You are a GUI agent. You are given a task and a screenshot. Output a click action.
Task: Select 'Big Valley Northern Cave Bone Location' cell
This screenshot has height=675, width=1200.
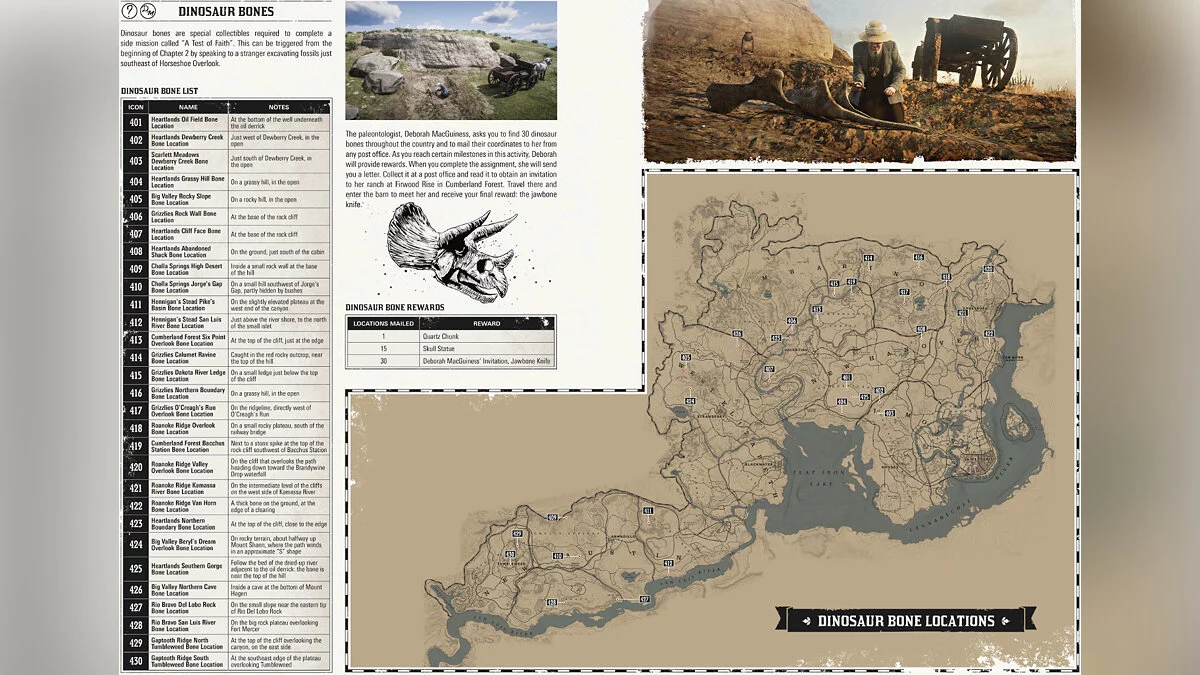[188, 590]
